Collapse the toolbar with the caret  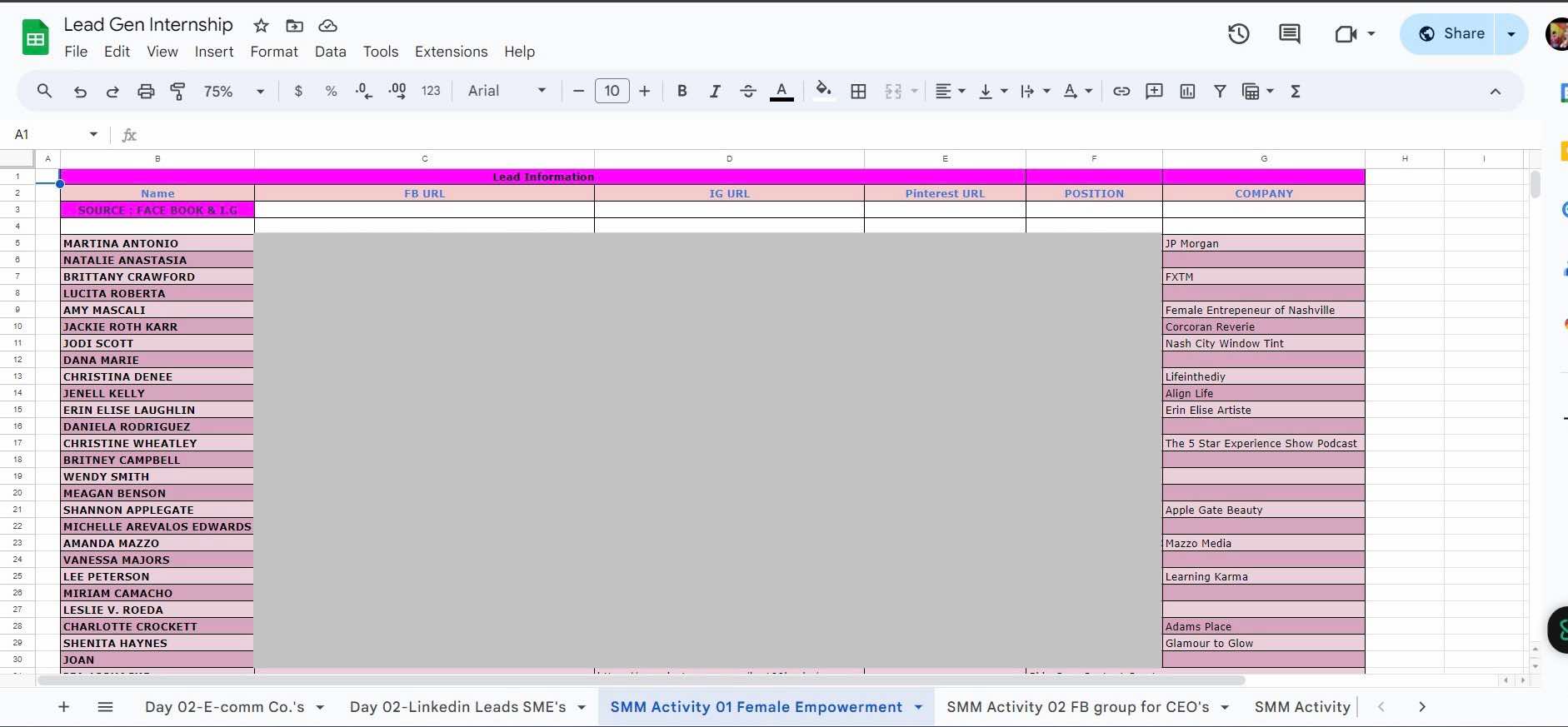point(1496,92)
